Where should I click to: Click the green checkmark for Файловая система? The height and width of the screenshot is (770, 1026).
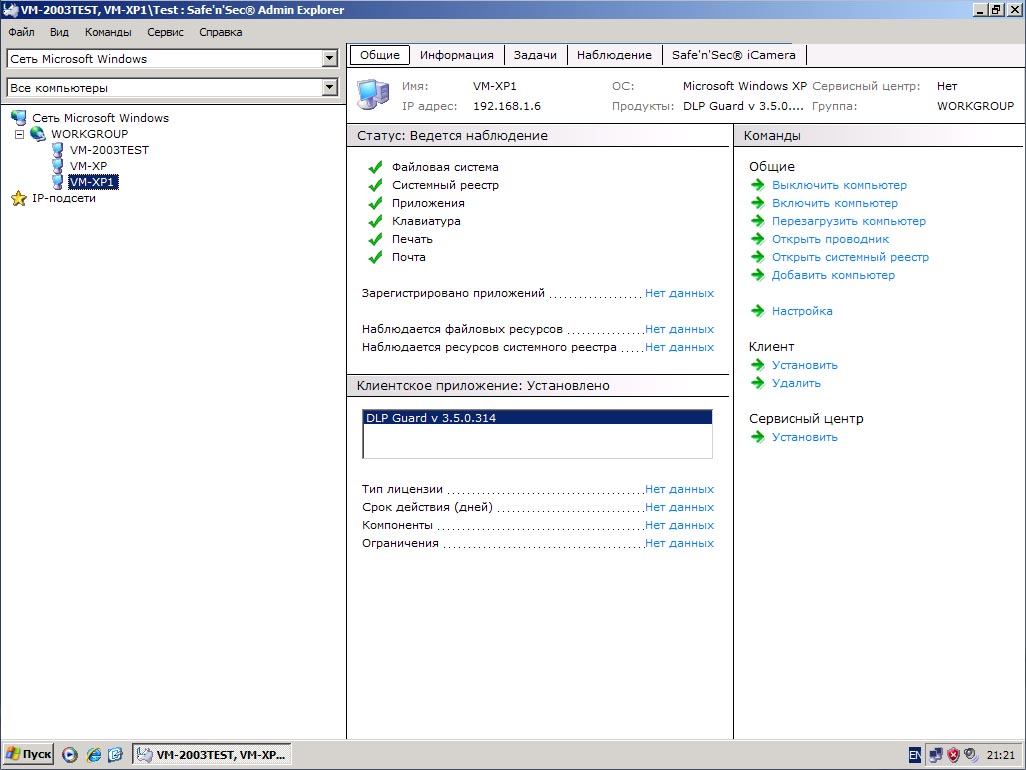(375, 167)
